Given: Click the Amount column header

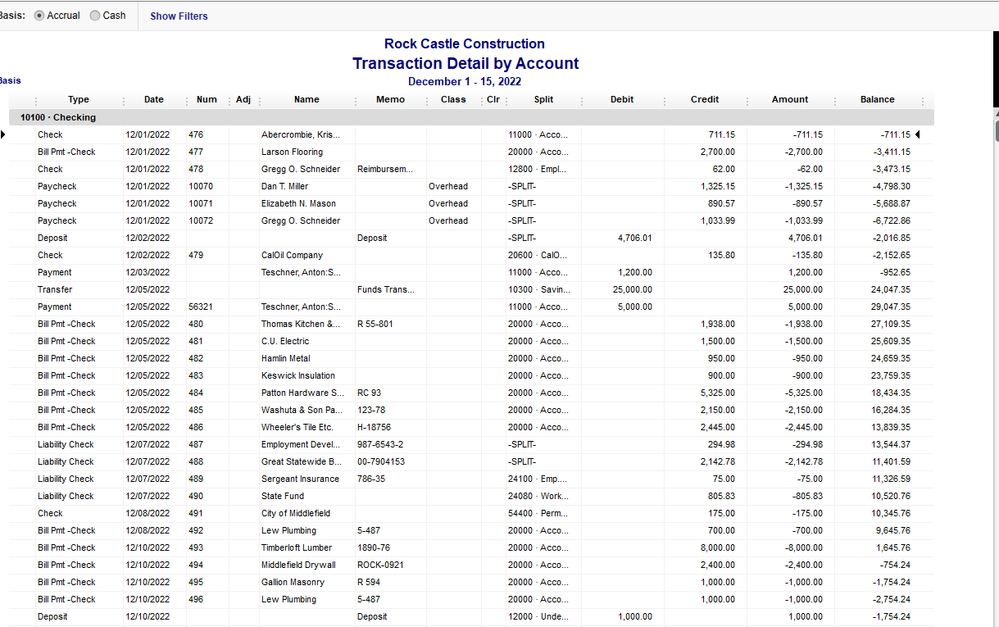Looking at the screenshot, I should (x=789, y=100).
